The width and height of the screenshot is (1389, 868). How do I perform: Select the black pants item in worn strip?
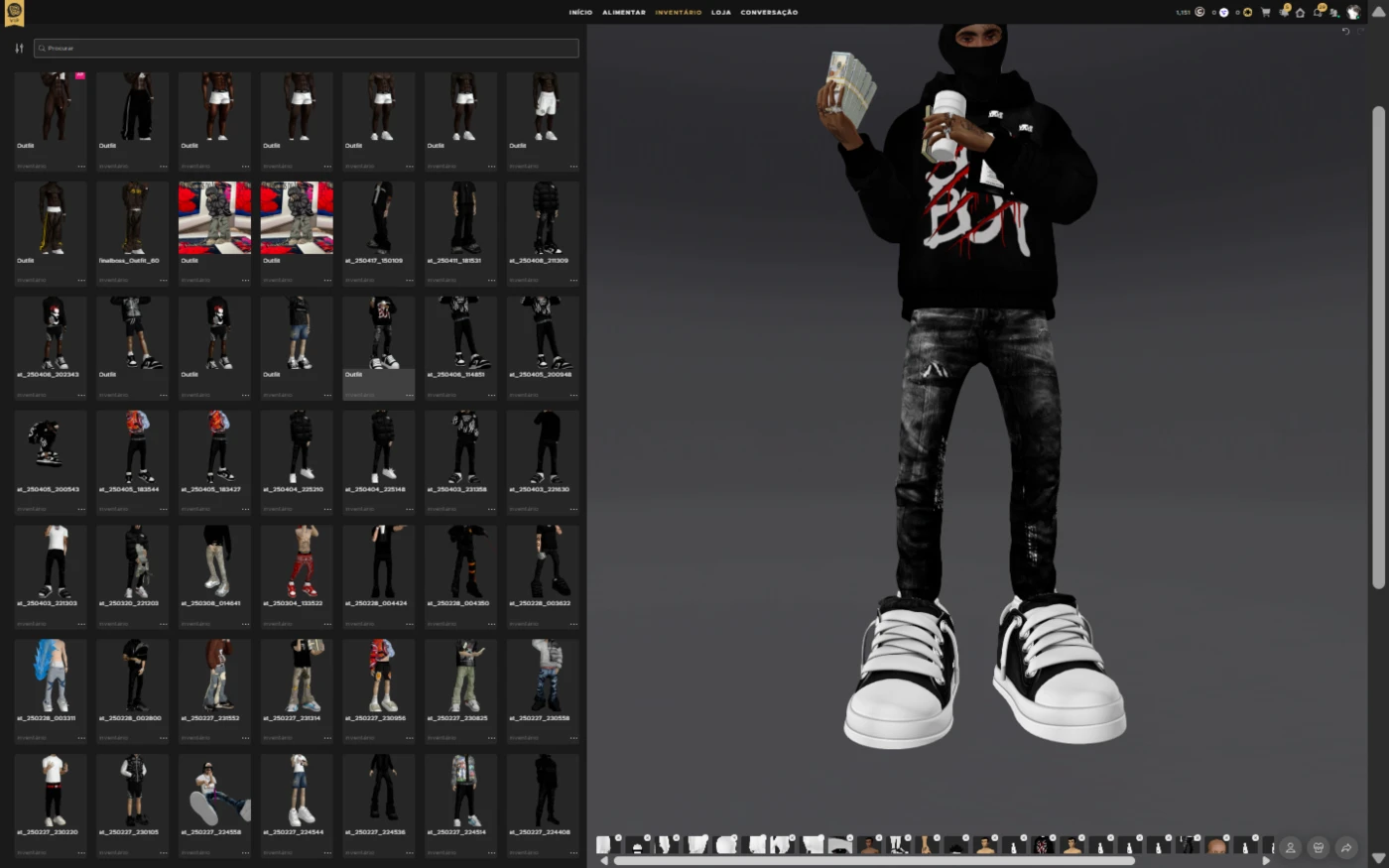pyautogui.click(x=1188, y=845)
